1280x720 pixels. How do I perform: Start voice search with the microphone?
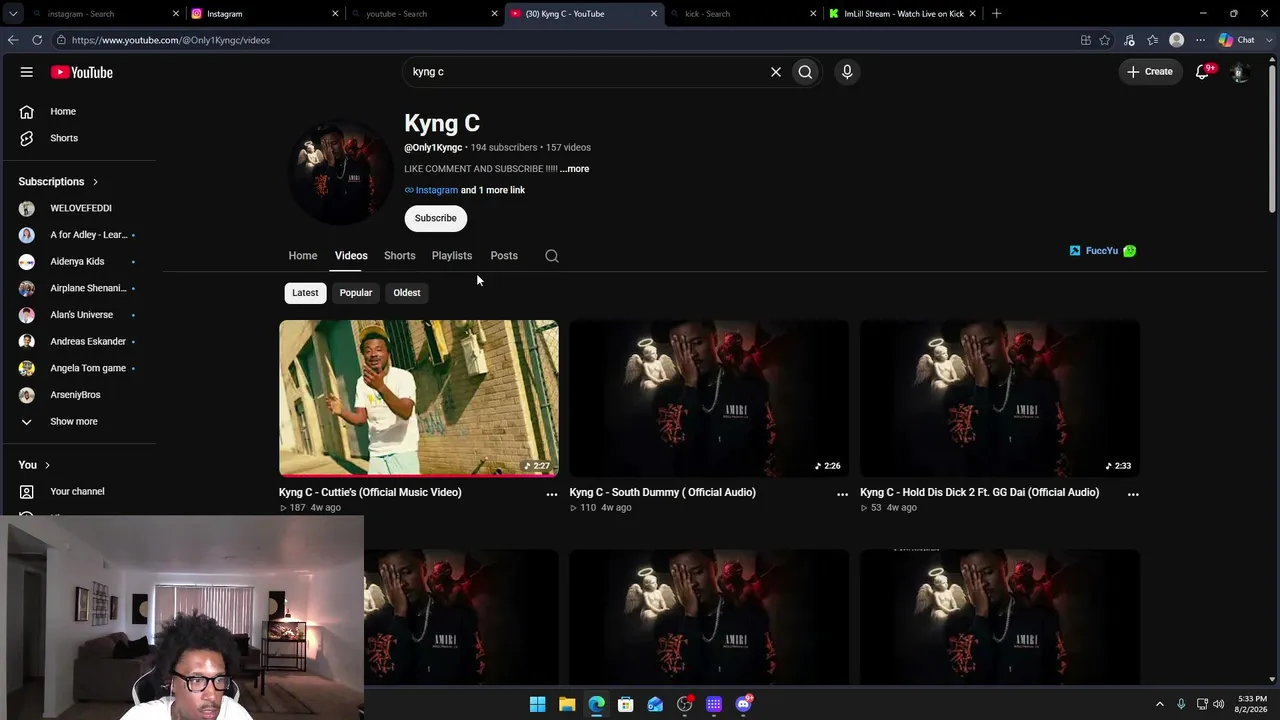pos(847,72)
